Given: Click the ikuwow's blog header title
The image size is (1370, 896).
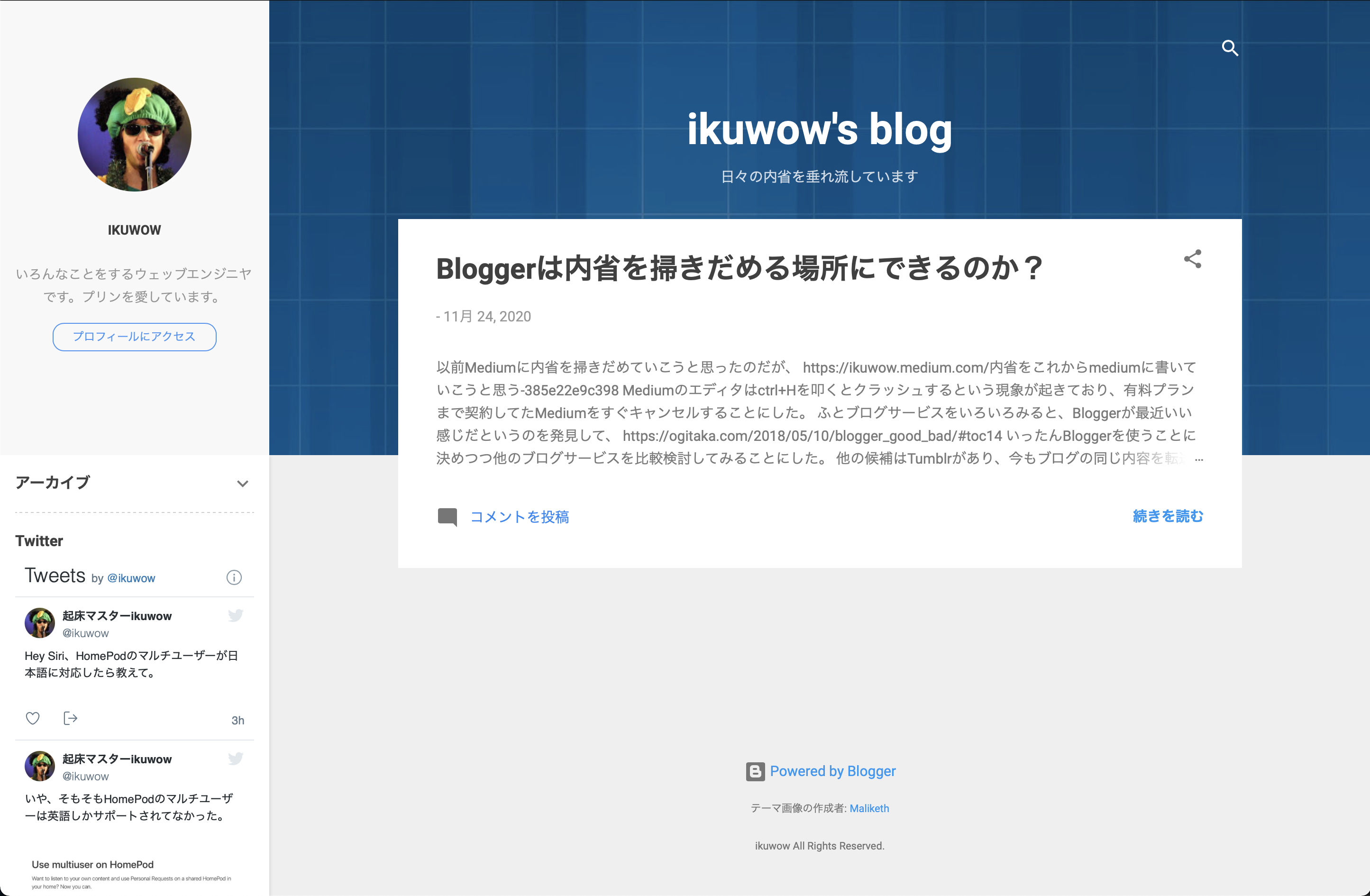Looking at the screenshot, I should (819, 129).
